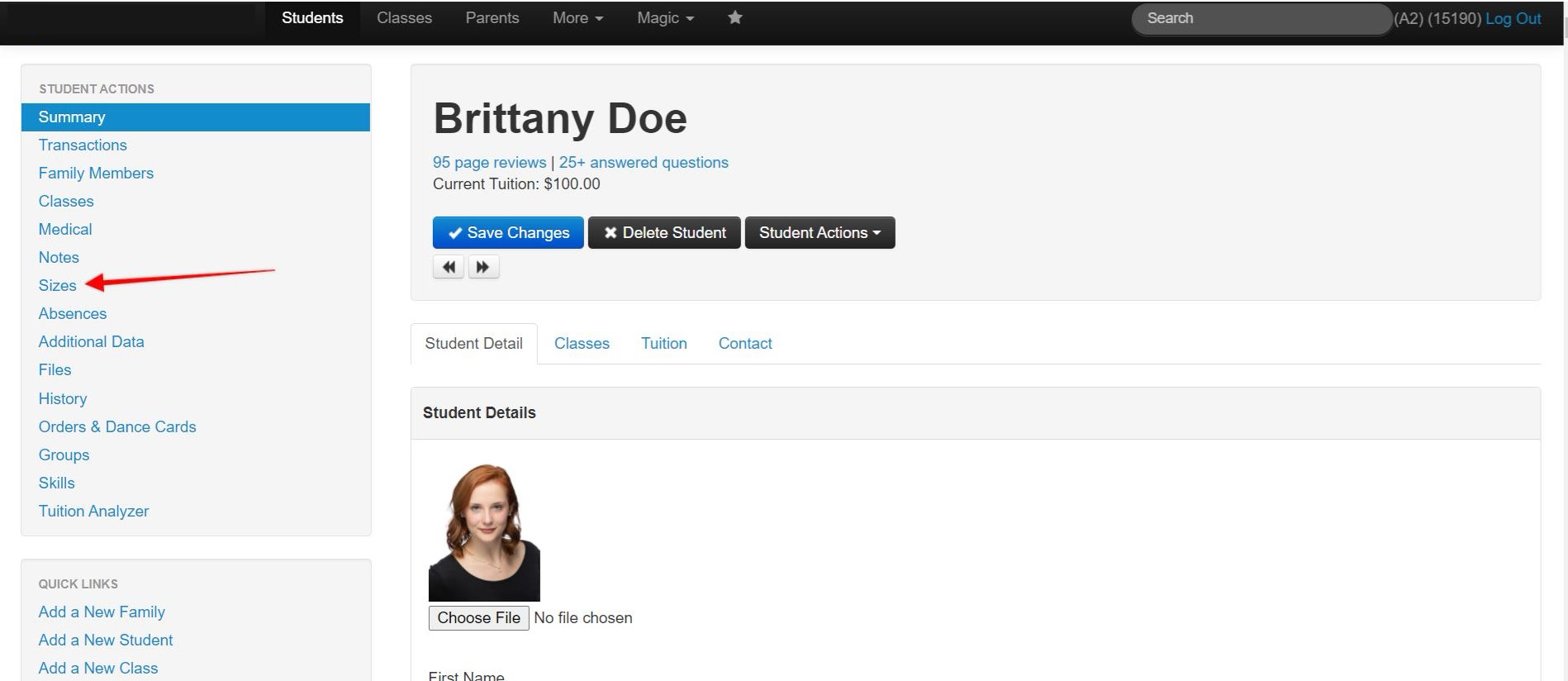Image resolution: width=1568 pixels, height=681 pixels.
Task: Open Classes in the top navigation bar
Action: (x=404, y=18)
